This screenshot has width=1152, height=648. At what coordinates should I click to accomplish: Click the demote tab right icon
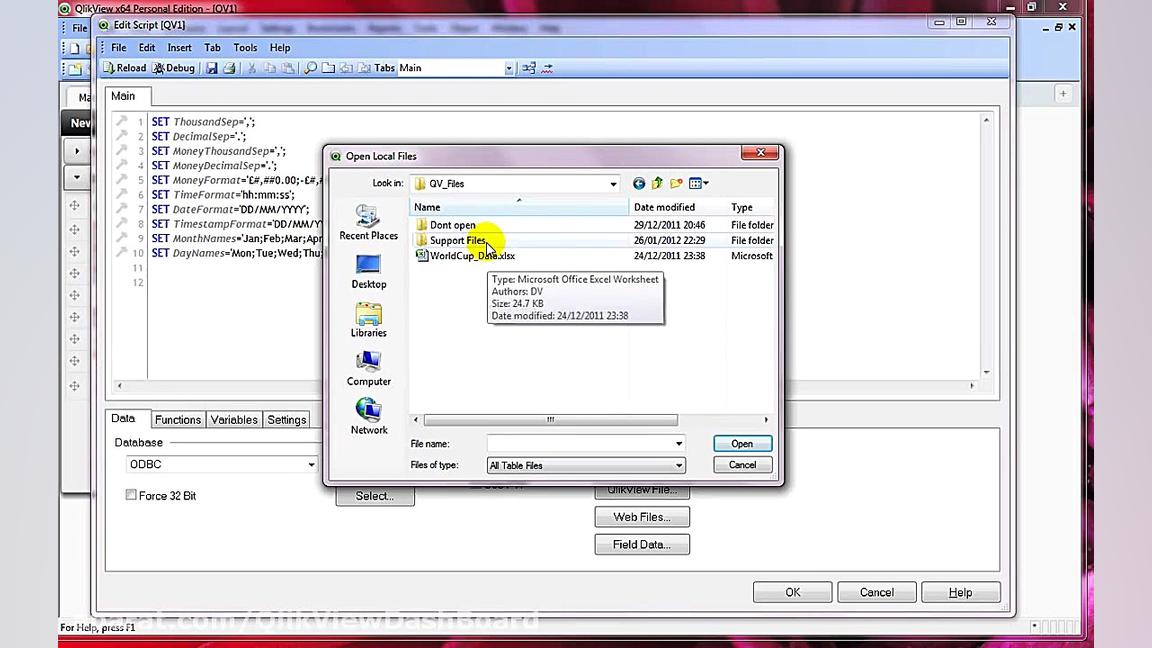364,68
